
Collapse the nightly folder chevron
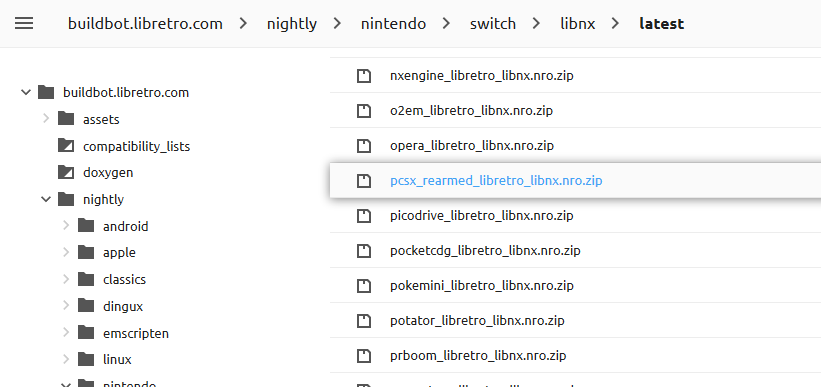[x=46, y=199]
